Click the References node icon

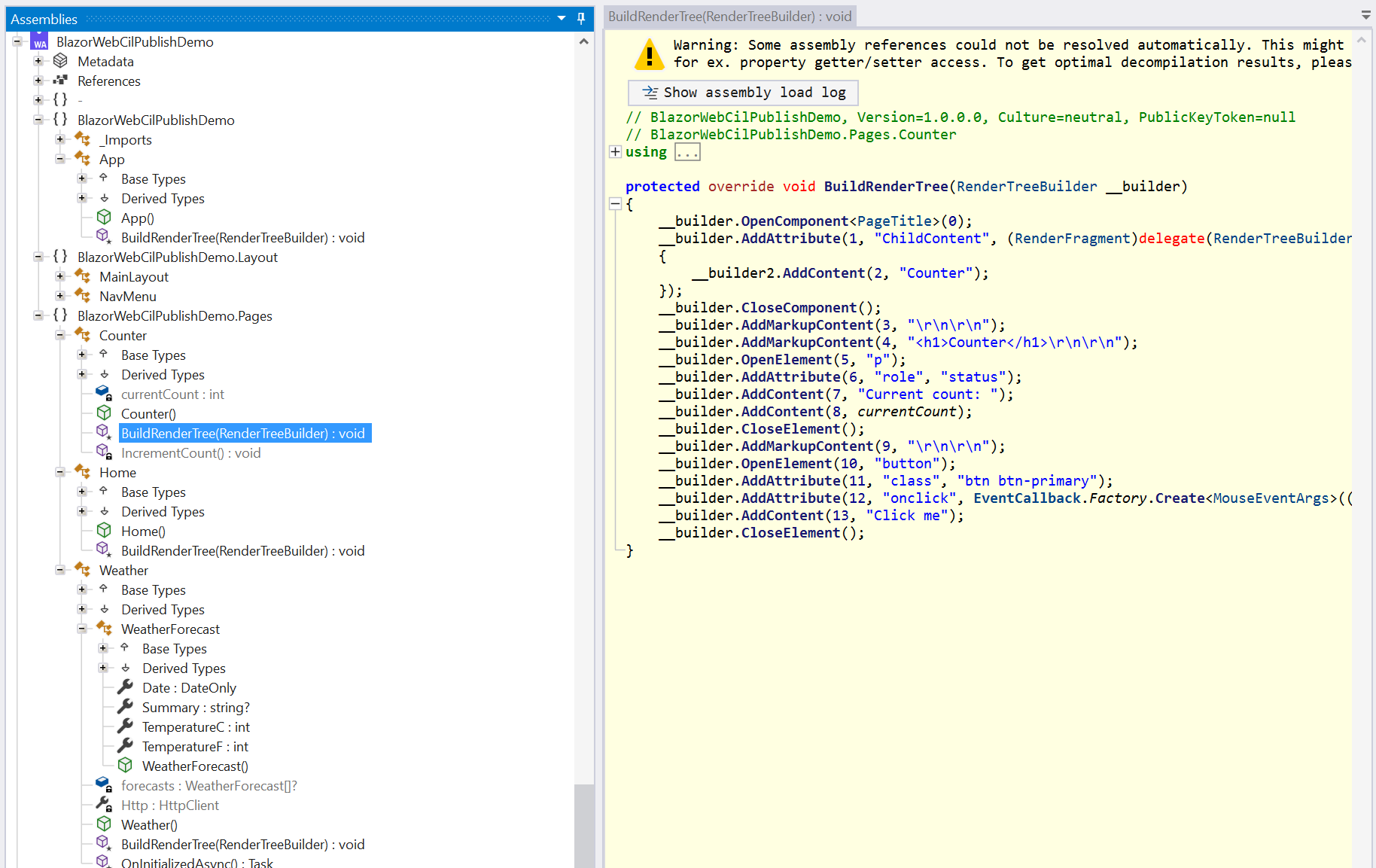(60, 81)
